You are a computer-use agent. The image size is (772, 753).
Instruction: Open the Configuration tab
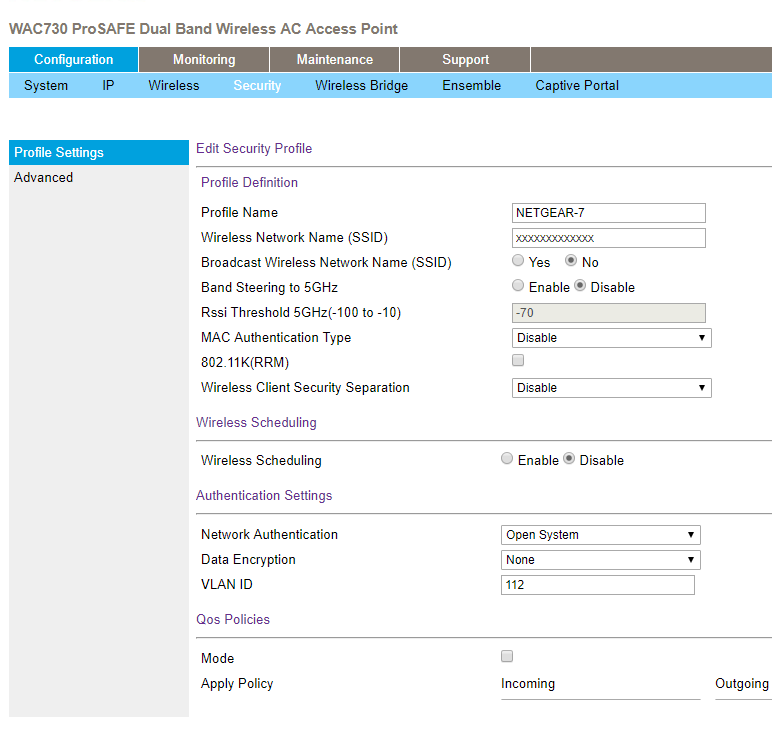tap(73, 60)
